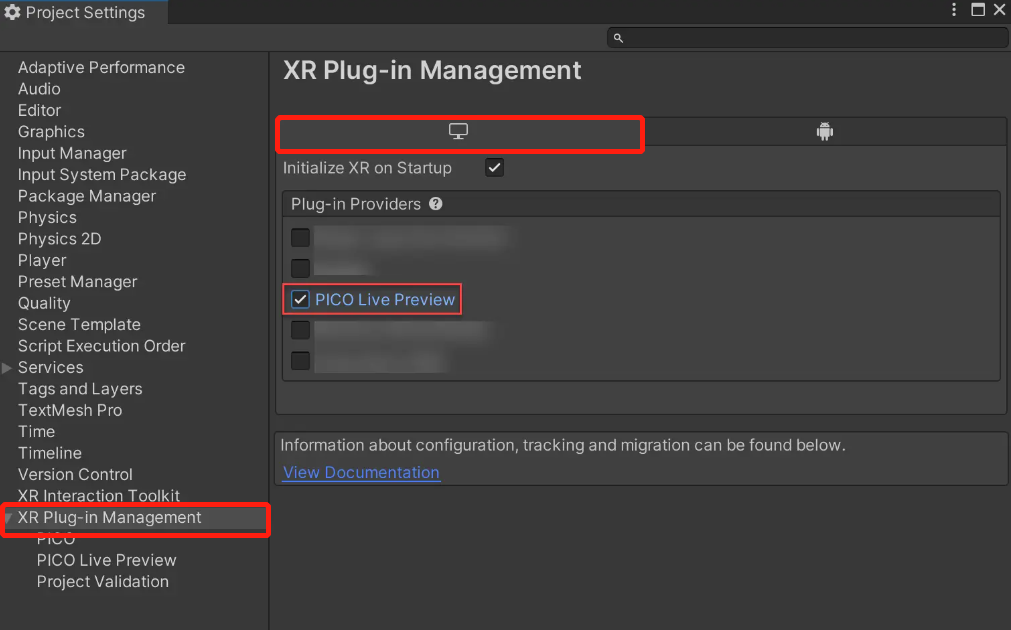Click the Initialize XR on Startup label
Viewport: 1011px width, 630px height.
tap(367, 168)
